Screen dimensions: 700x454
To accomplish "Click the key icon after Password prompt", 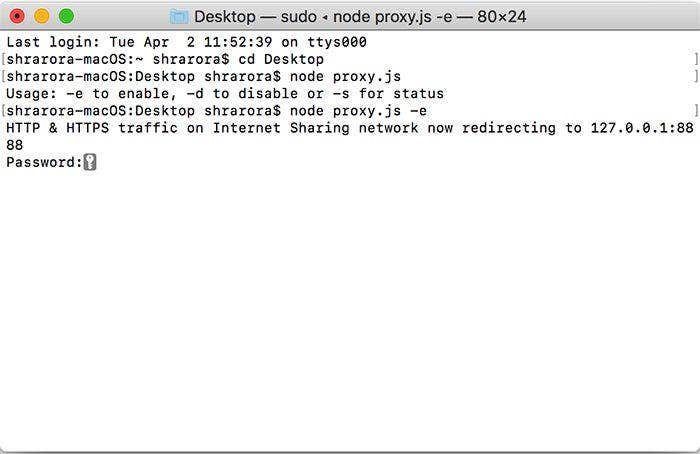I will tap(90, 162).
